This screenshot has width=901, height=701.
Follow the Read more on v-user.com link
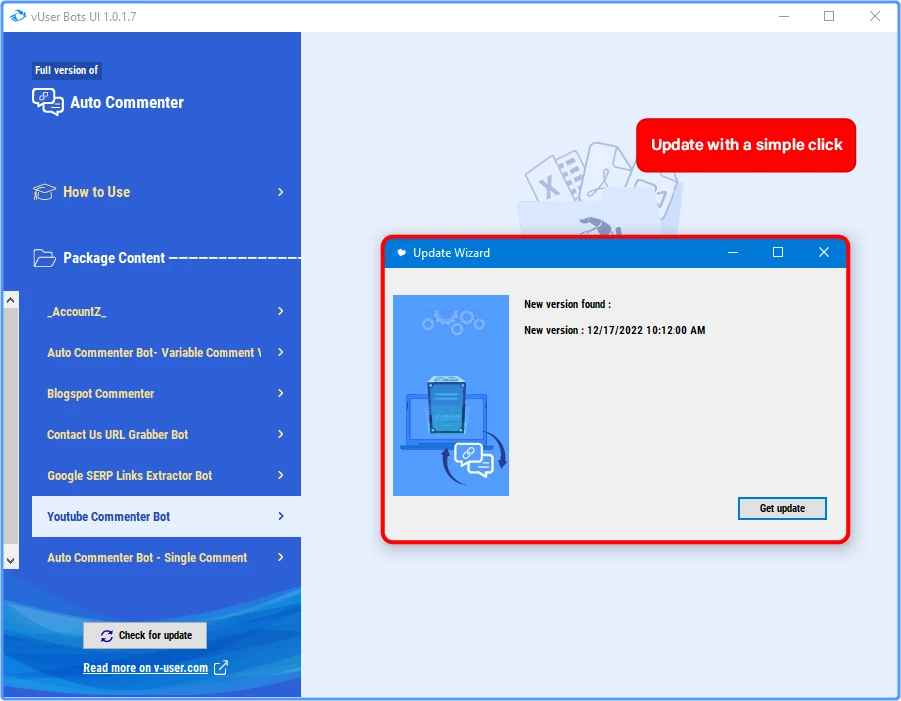(x=145, y=668)
